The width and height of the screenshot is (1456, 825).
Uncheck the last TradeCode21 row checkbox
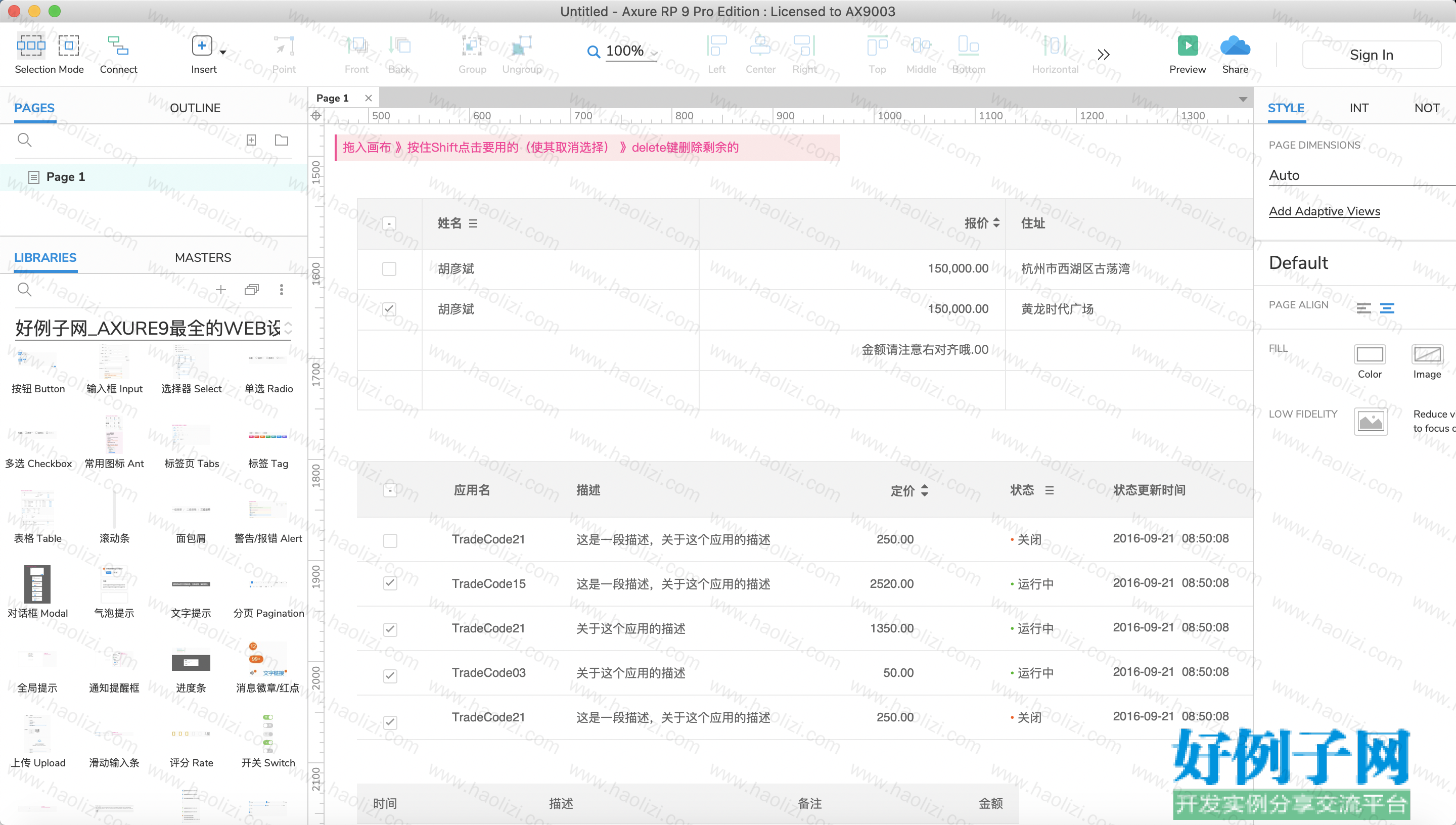tap(390, 722)
